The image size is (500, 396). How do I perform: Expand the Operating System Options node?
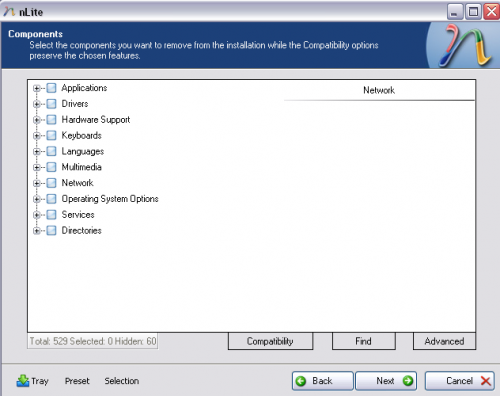pyautogui.click(x=36, y=199)
